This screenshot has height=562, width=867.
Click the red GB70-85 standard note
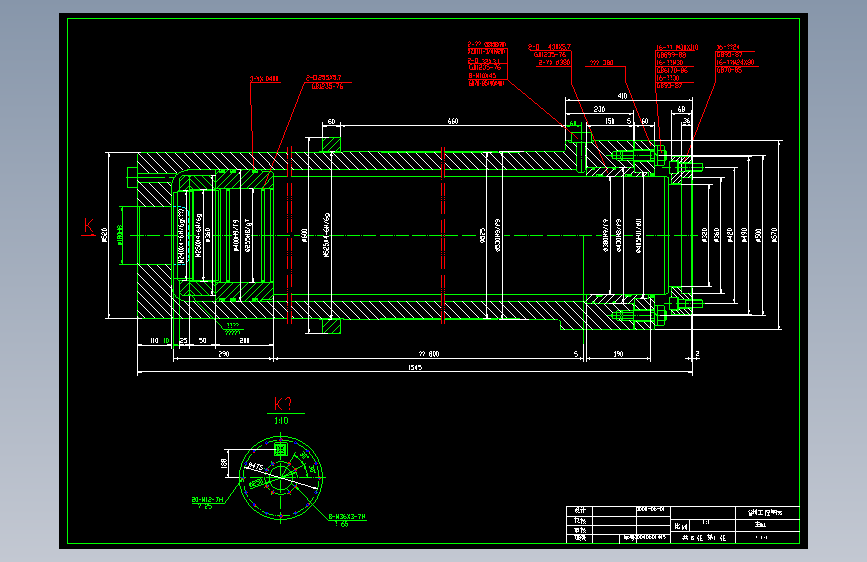[729, 70]
